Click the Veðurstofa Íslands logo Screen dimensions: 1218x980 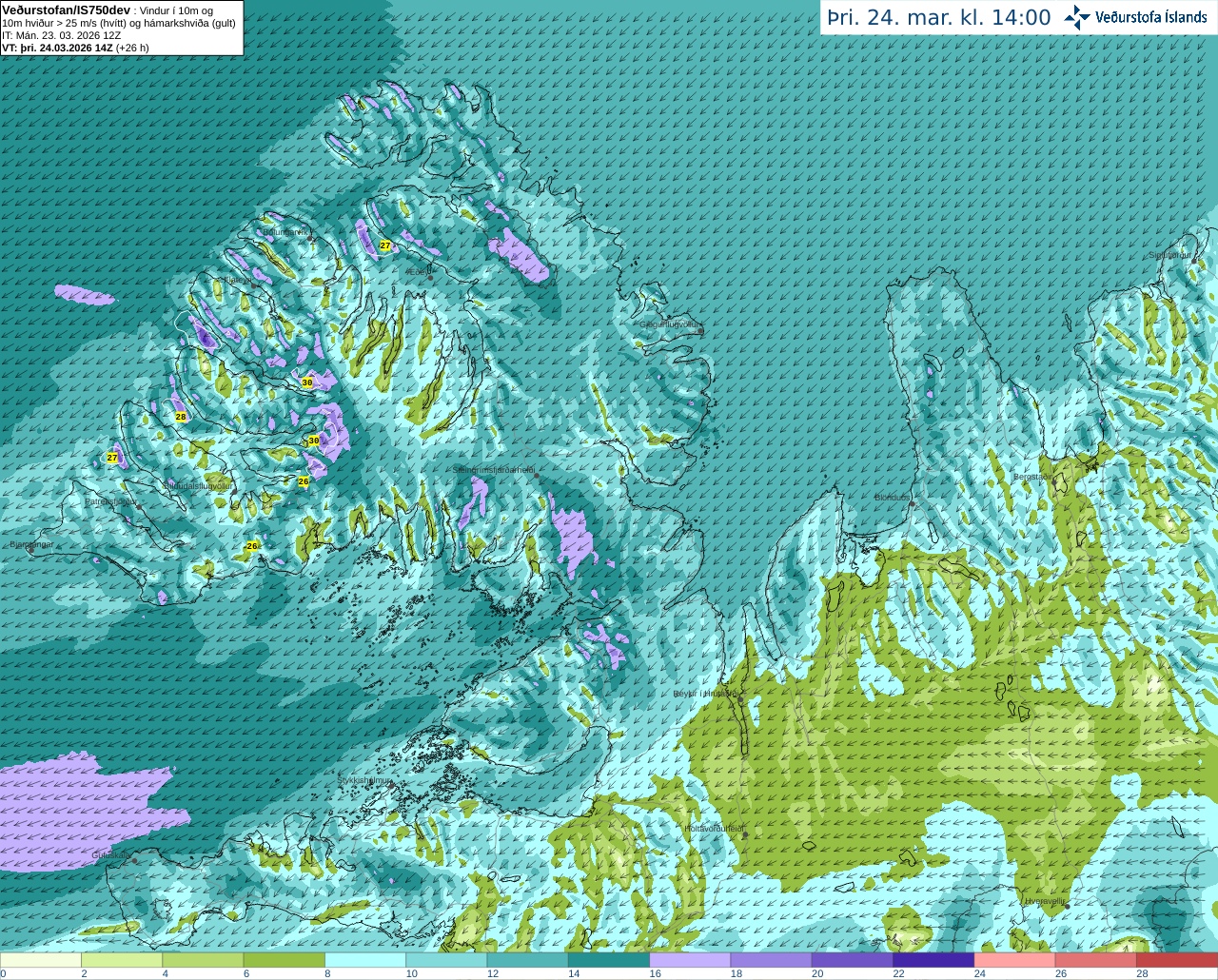coord(1135,17)
